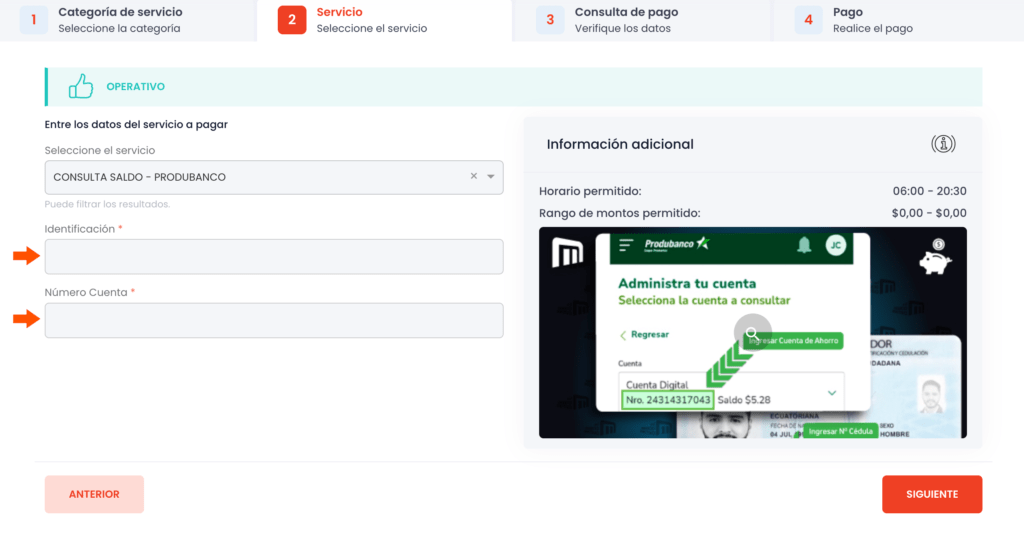The width and height of the screenshot is (1024, 548).
Task: Click the 'Seleccione el servicio' label
Action: click(100, 150)
